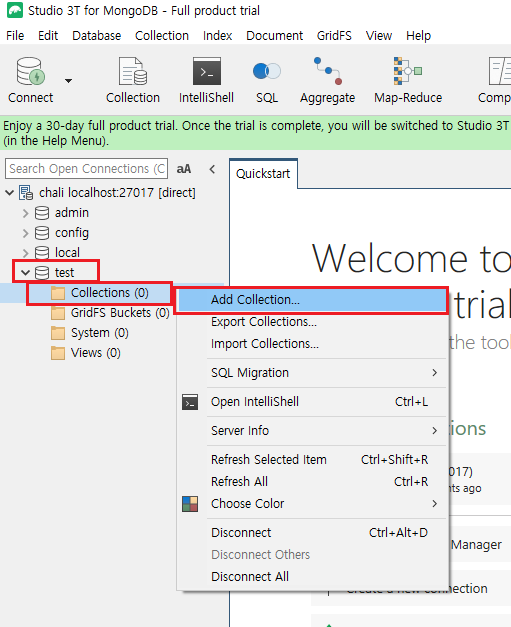
Task: Collapse the test database
Action: tap(26, 273)
